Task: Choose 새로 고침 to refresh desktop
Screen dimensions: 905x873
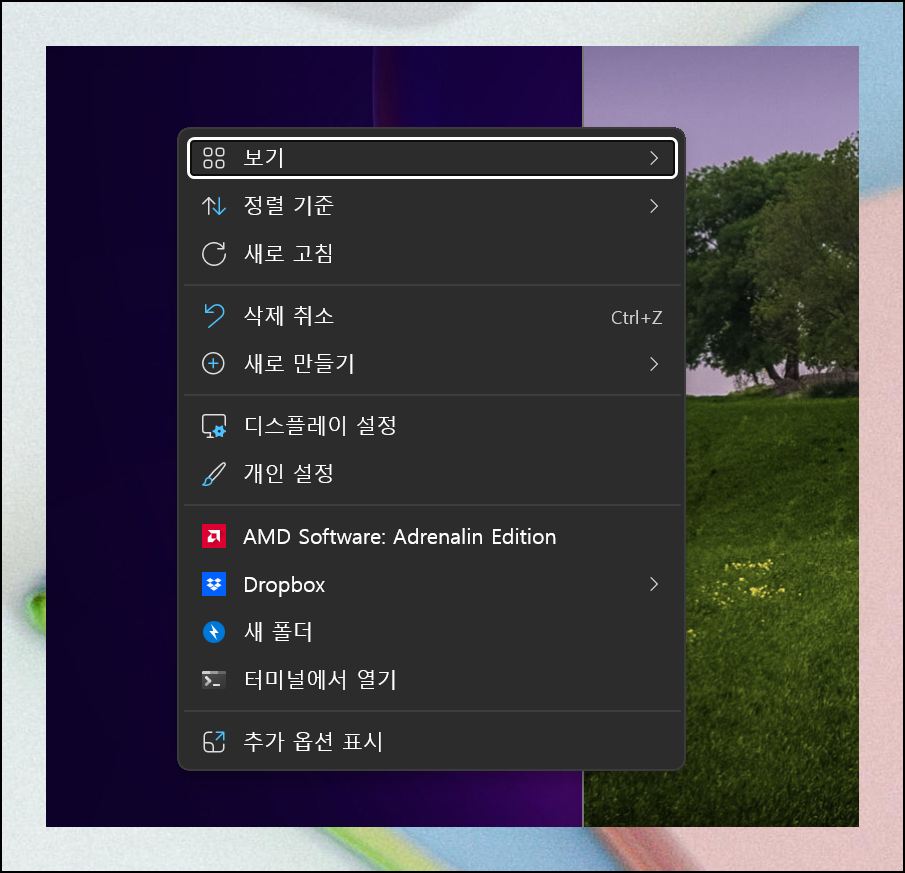Action: (x=432, y=254)
